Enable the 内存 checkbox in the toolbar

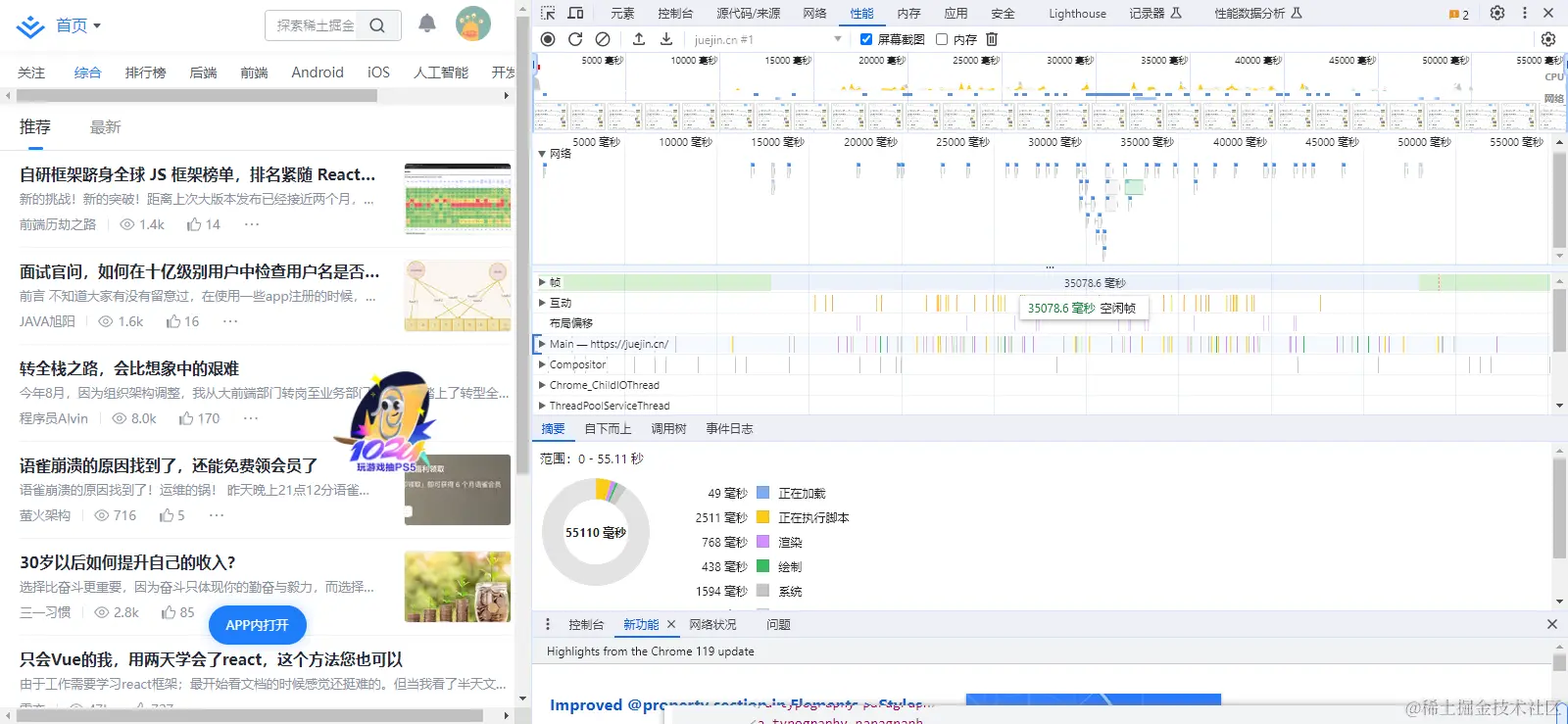[942, 39]
